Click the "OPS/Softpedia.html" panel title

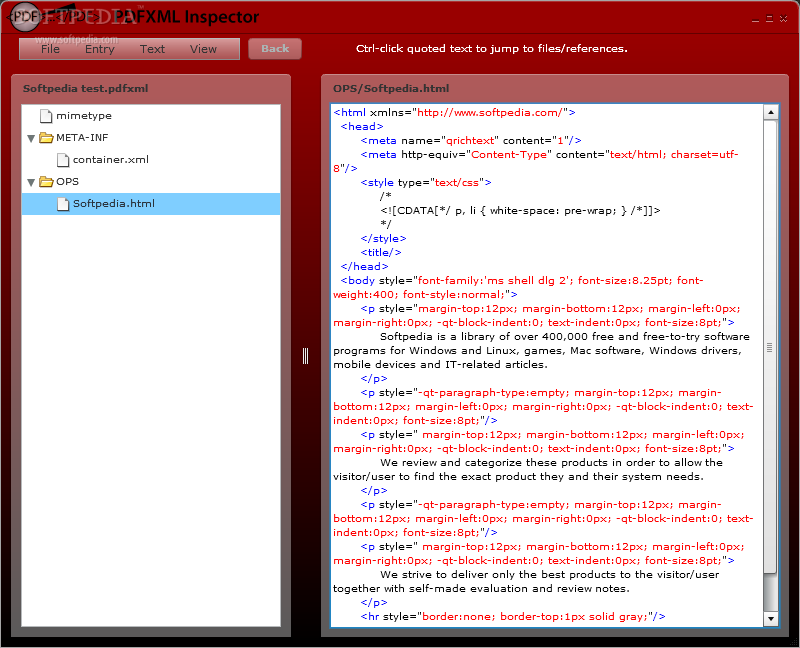pyautogui.click(x=391, y=88)
